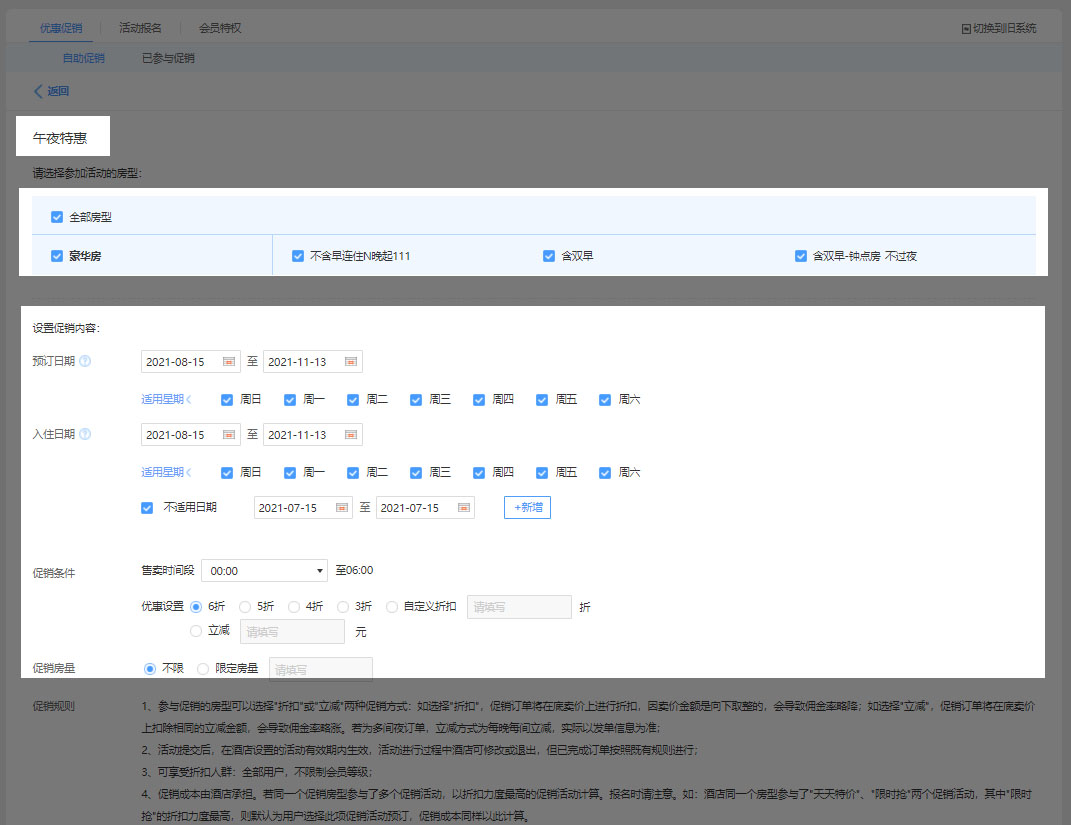Select 不限 for promotion room quantity
Viewport: 1071px width, 825px height.
coord(150,669)
